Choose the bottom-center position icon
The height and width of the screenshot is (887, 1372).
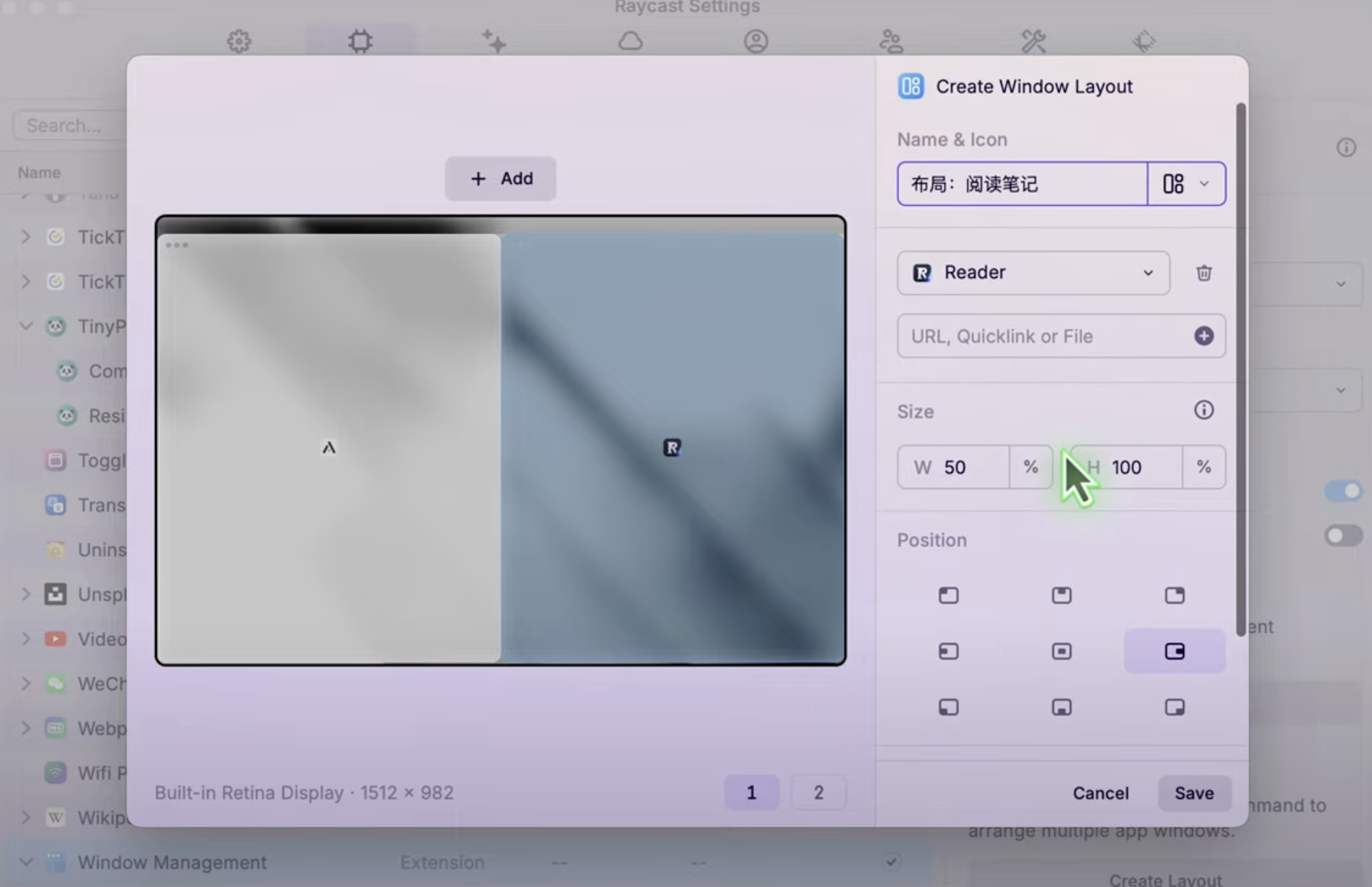click(1061, 708)
